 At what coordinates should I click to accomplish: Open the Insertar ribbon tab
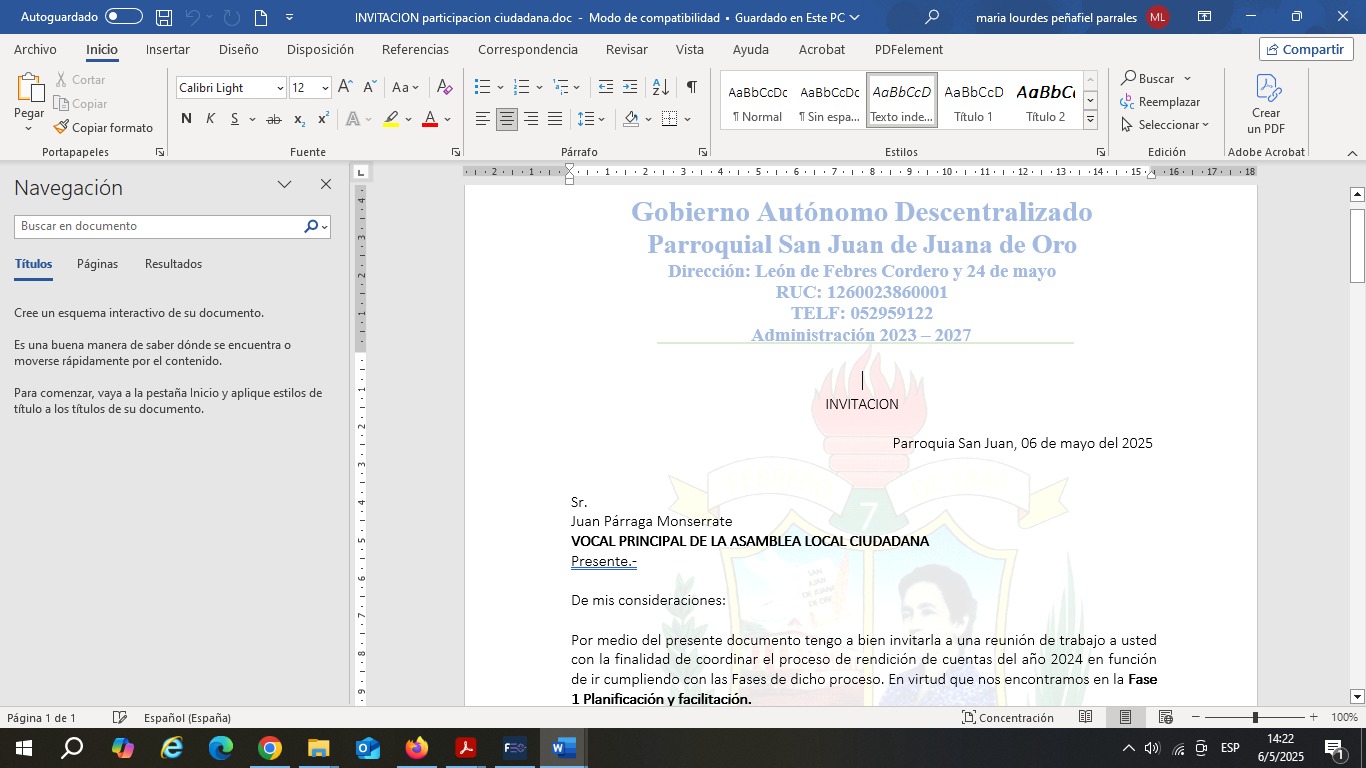tap(167, 50)
